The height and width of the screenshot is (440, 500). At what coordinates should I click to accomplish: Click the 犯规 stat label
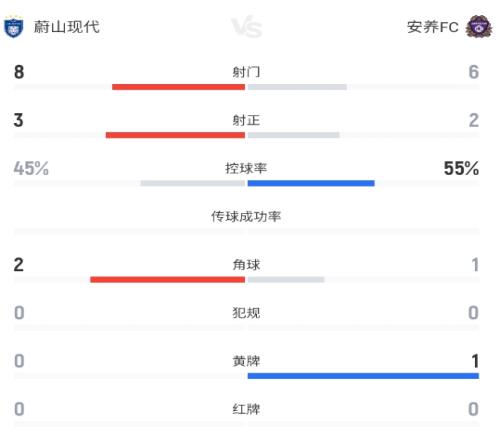pos(246,313)
